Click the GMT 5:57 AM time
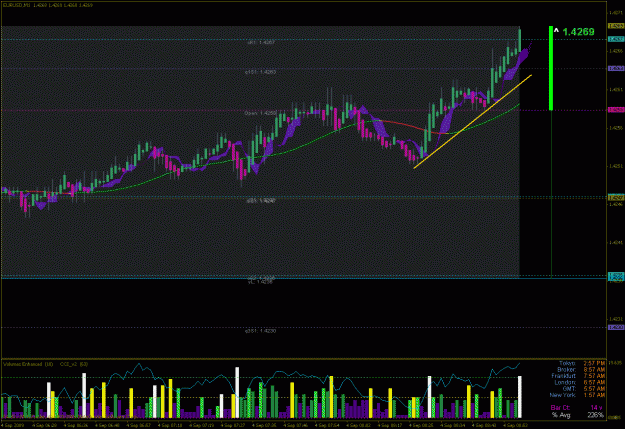 pos(594,389)
